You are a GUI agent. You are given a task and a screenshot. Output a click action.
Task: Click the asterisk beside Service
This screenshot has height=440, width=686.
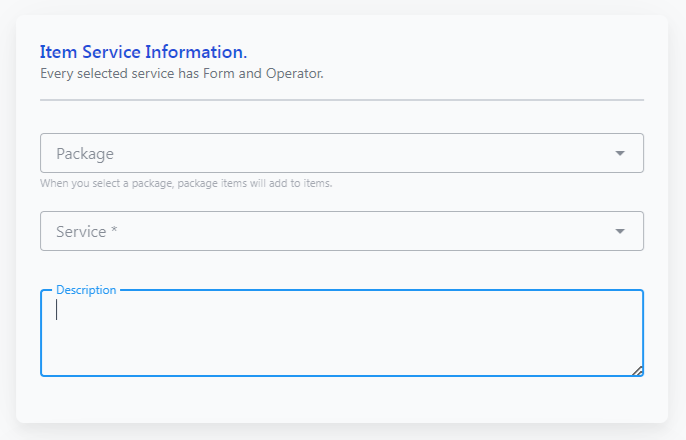coord(114,230)
